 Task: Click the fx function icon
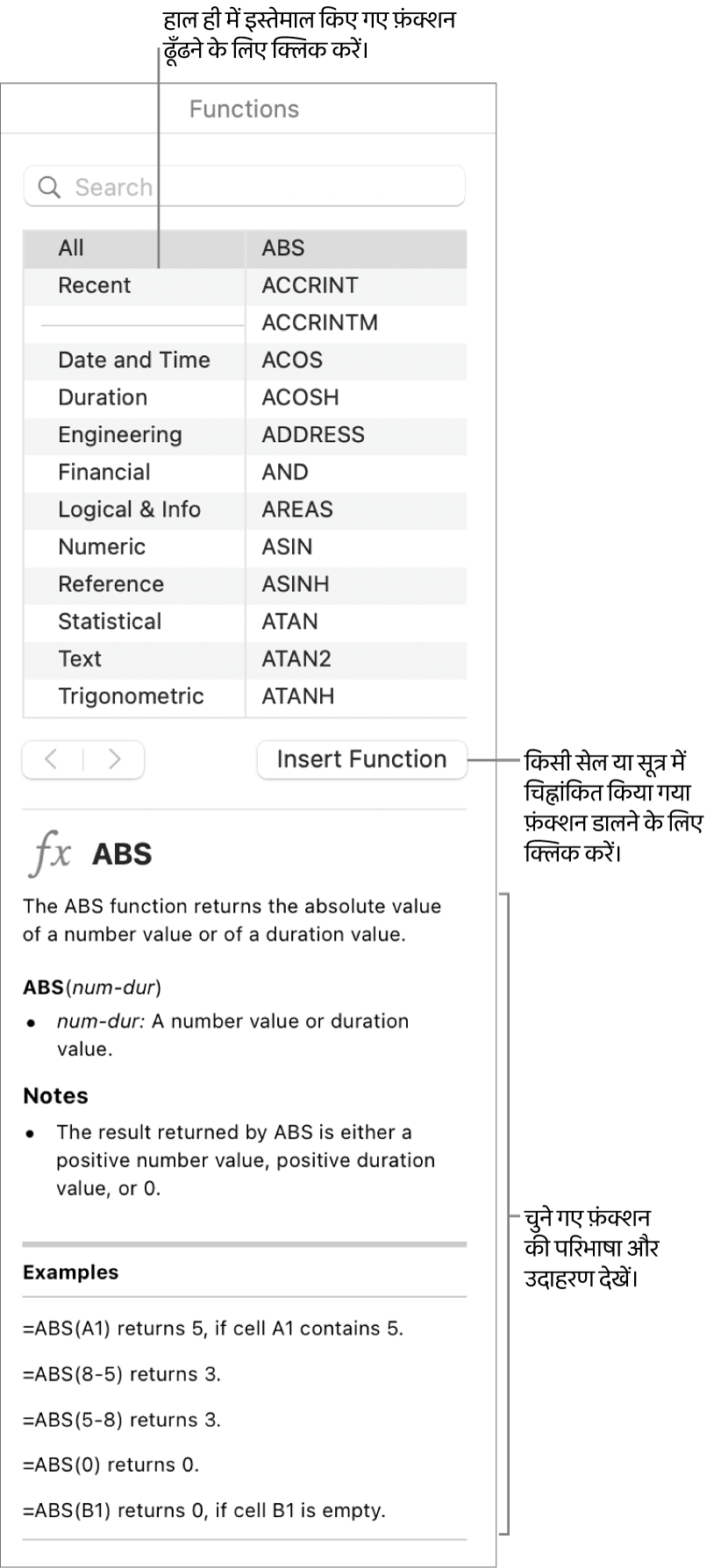pos(50,853)
